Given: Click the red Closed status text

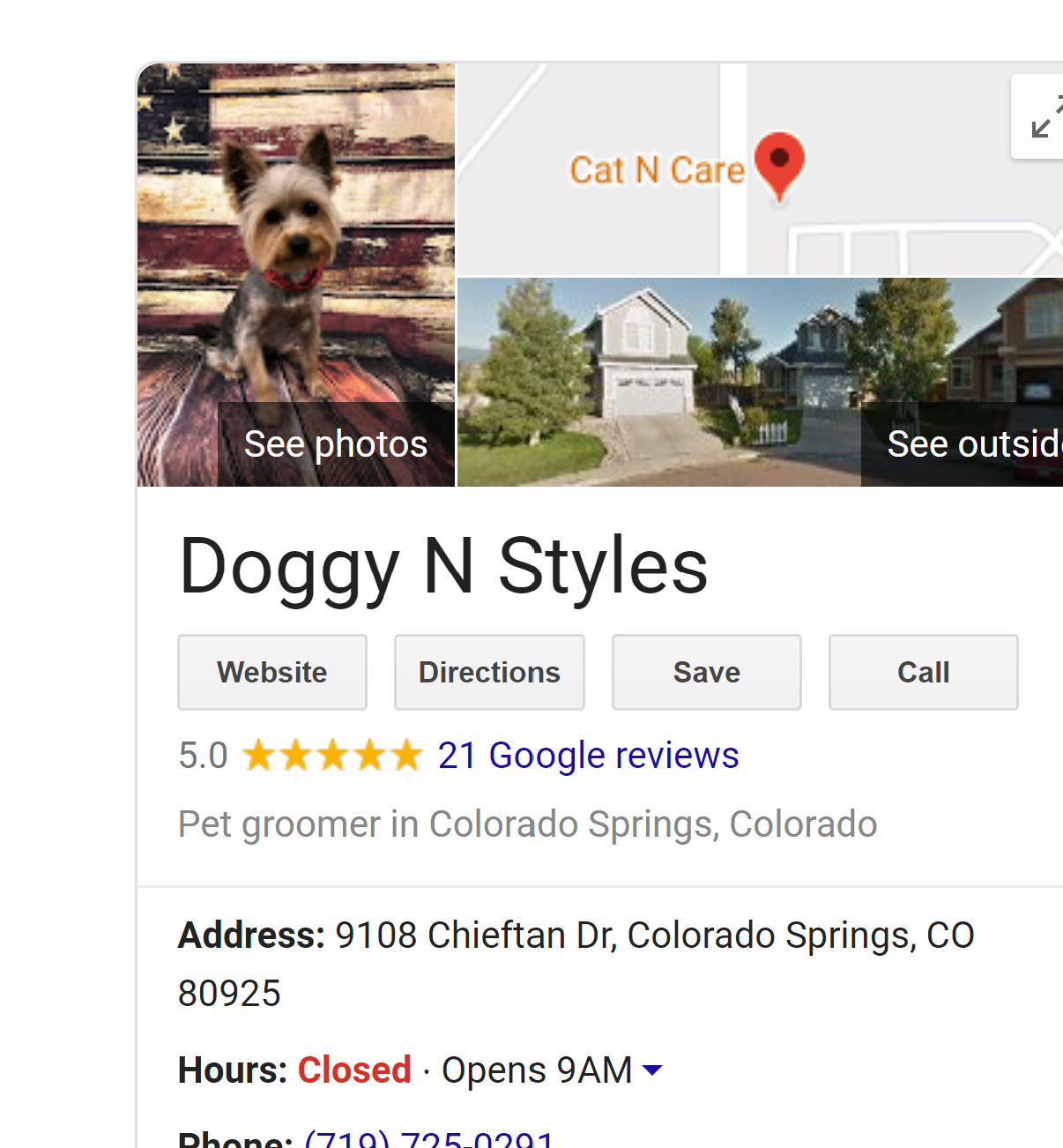Looking at the screenshot, I should tap(354, 1070).
